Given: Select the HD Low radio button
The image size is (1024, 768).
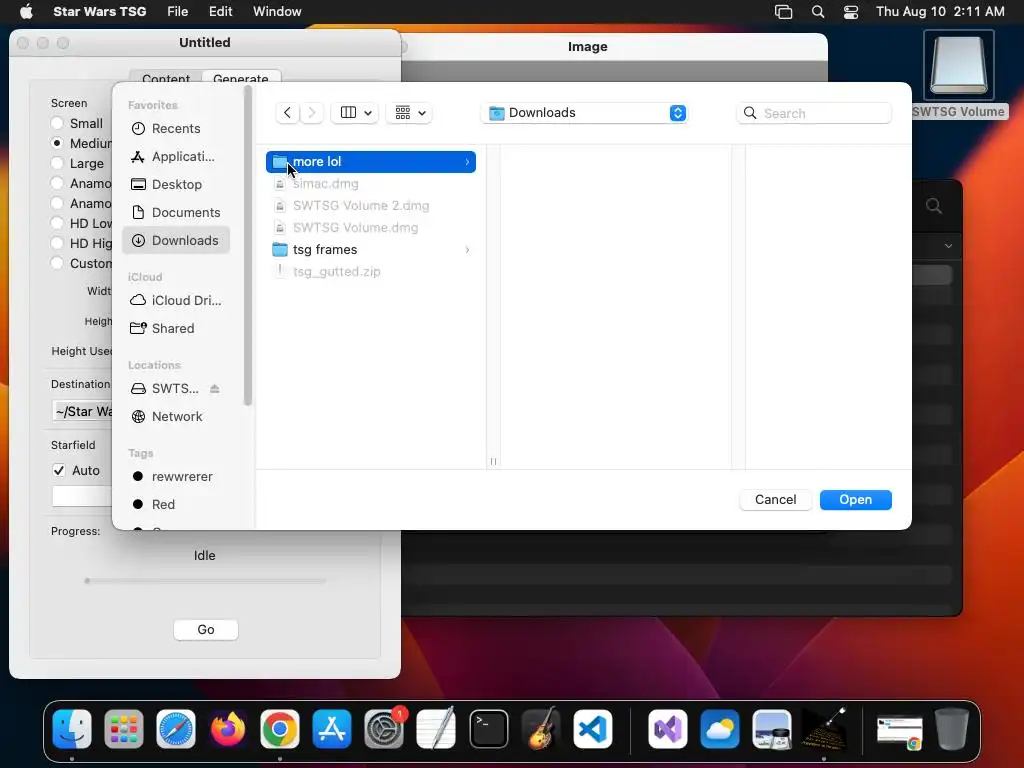Looking at the screenshot, I should [57, 223].
